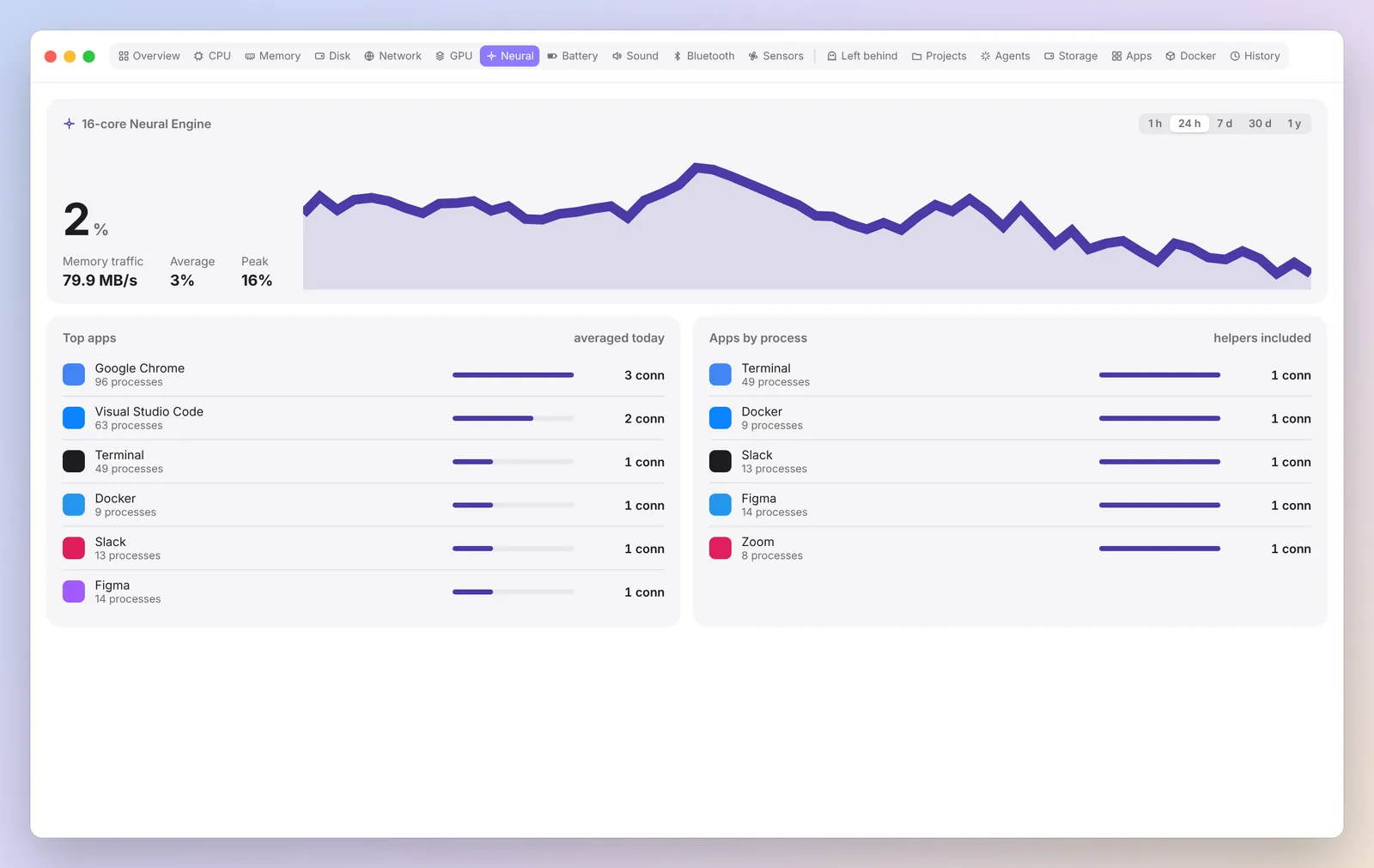Open the Left behind tab

(862, 56)
